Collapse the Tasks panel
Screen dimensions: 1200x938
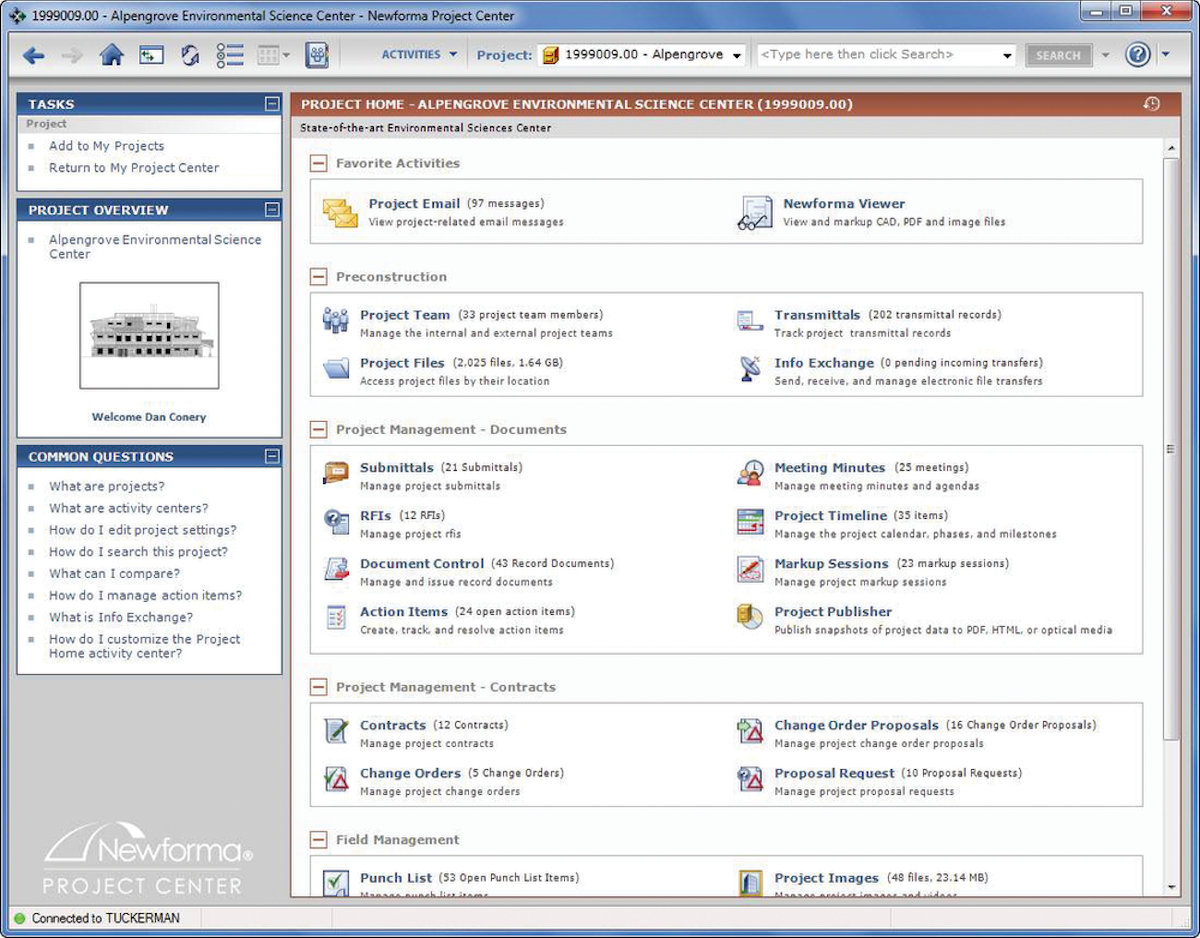(272, 103)
